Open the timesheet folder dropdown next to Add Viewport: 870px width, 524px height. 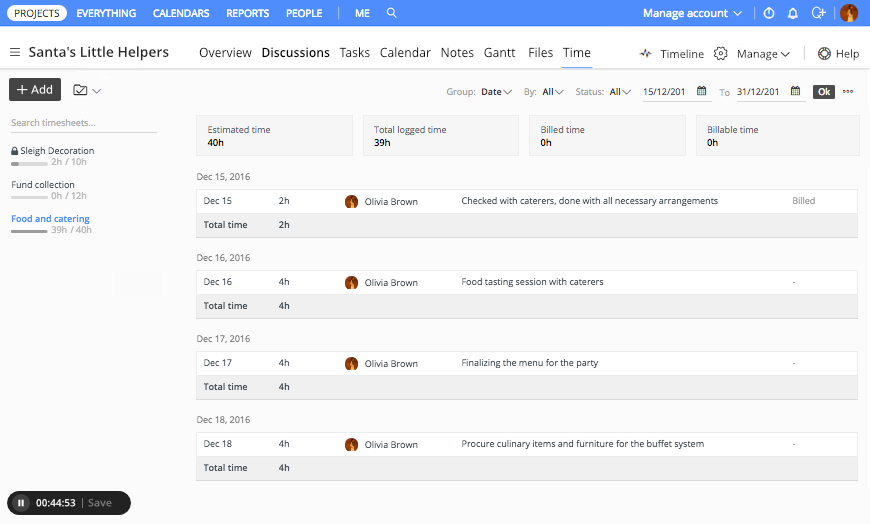(x=87, y=90)
